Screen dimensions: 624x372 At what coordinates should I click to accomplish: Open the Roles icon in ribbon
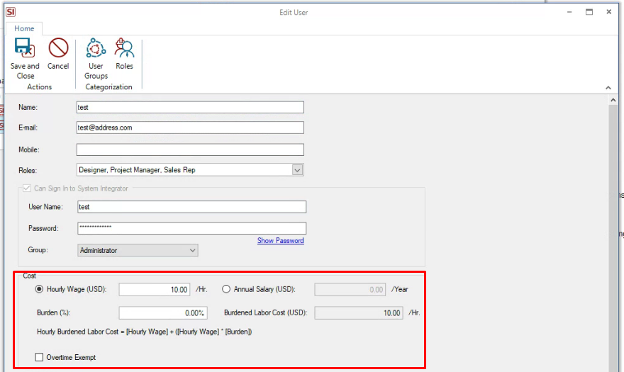[124, 48]
